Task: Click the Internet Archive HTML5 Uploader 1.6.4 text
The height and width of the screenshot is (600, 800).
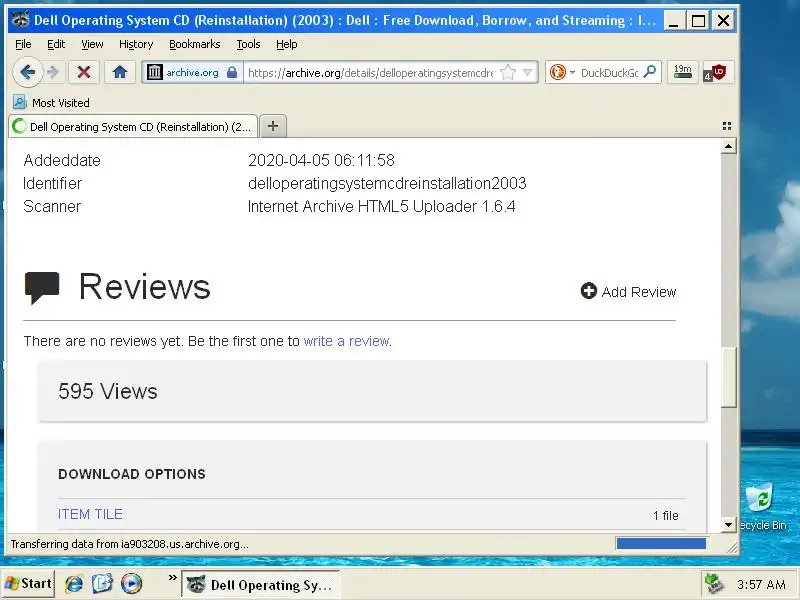Action: 381,206
